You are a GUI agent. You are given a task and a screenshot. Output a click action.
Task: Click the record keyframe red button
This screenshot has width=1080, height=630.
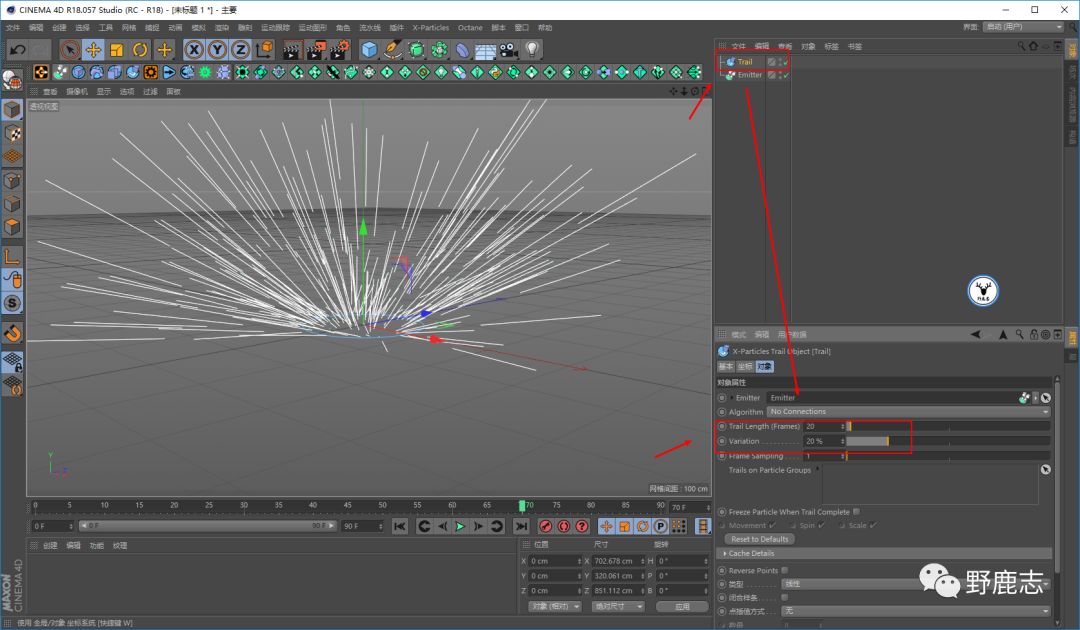click(x=547, y=526)
